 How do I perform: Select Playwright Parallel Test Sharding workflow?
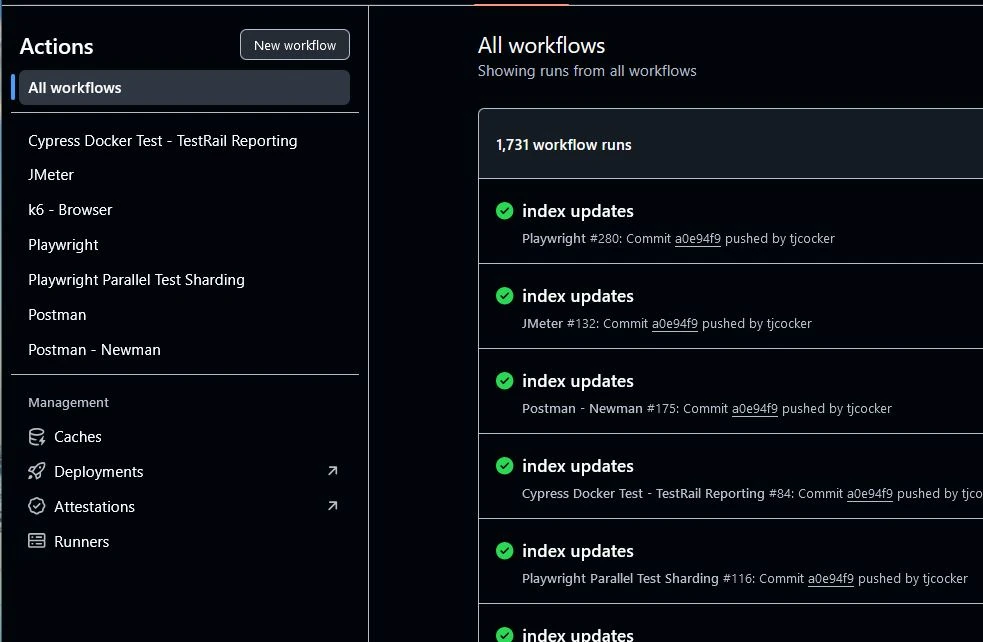pos(136,280)
